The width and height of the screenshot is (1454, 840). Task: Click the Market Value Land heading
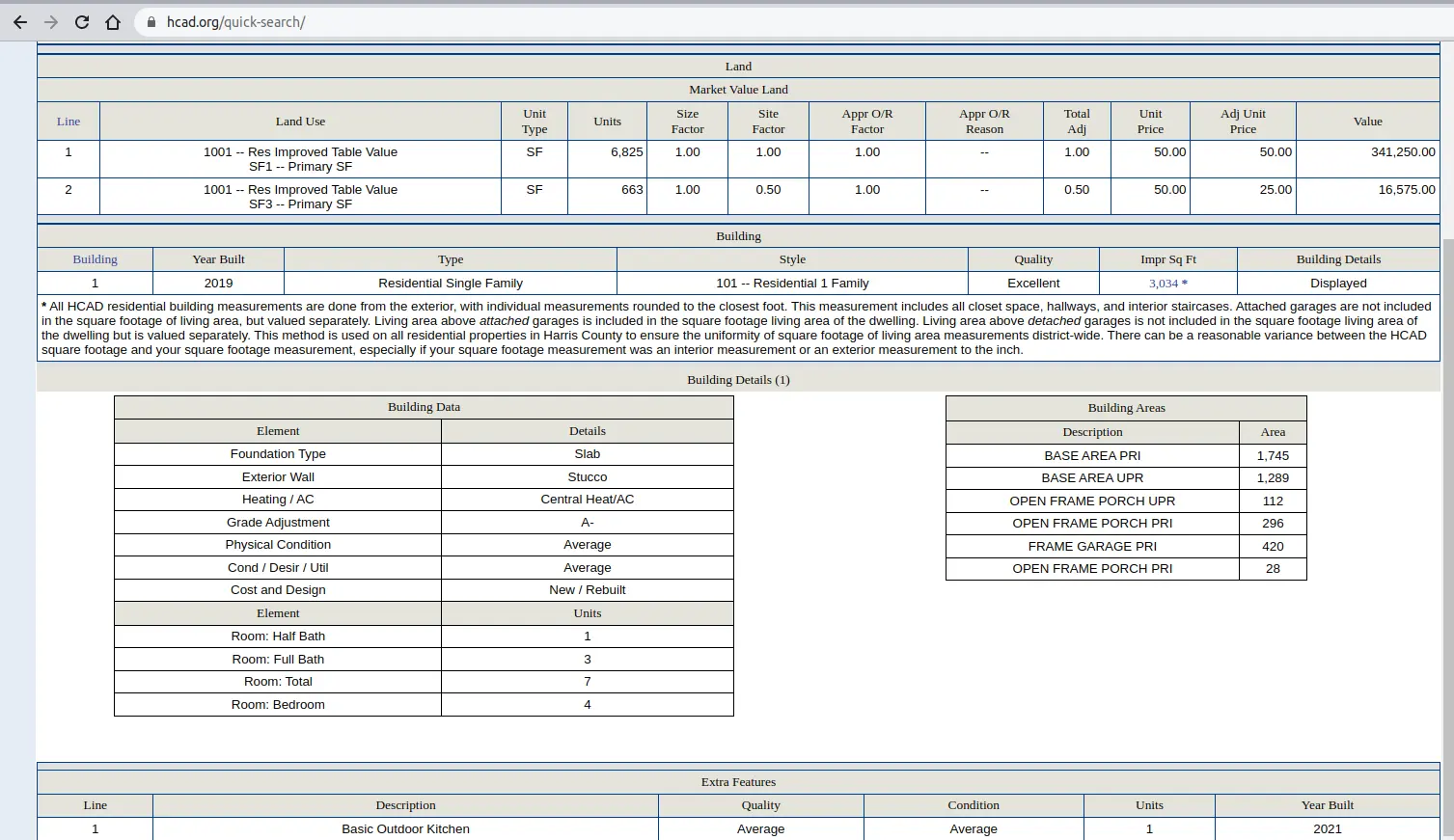[738, 90]
